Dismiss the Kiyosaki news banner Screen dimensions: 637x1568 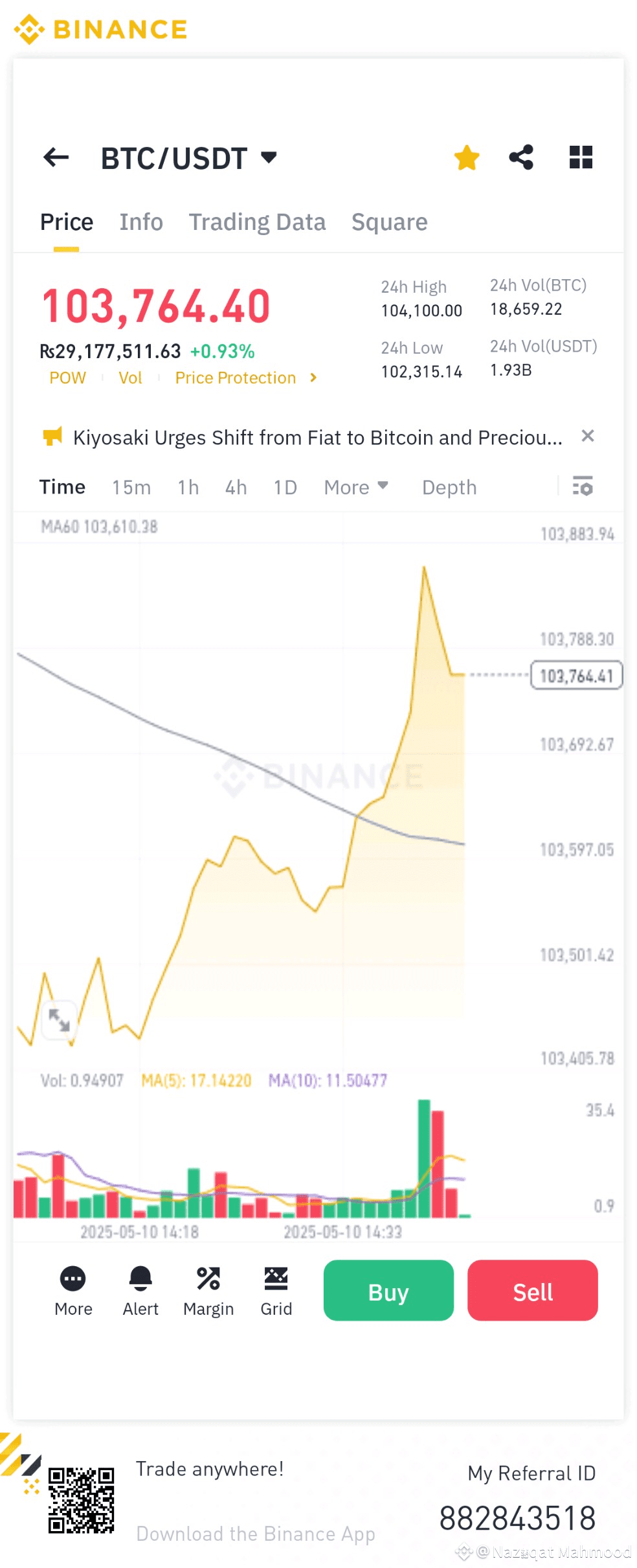588,436
